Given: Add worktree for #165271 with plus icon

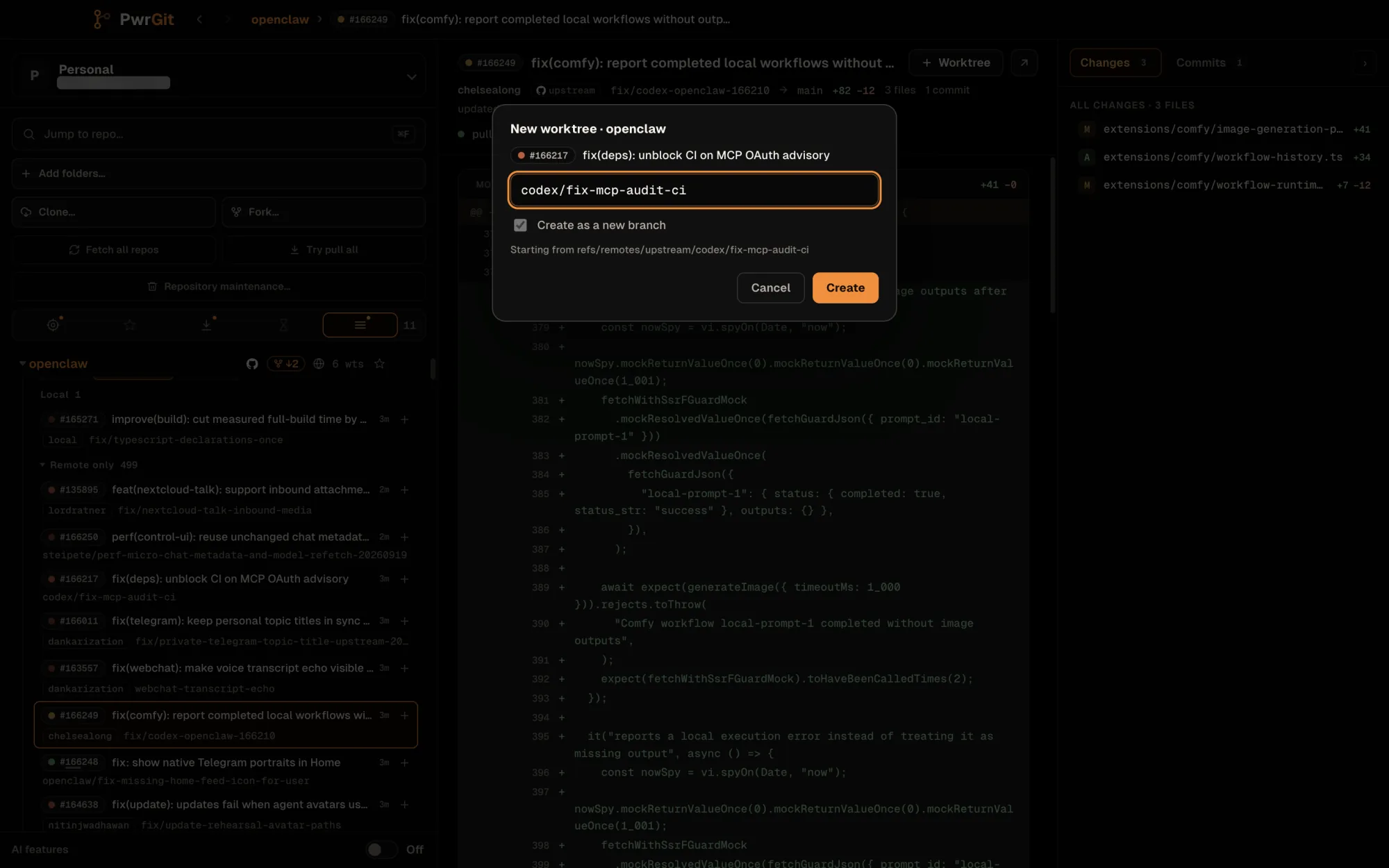Looking at the screenshot, I should pyautogui.click(x=405, y=419).
